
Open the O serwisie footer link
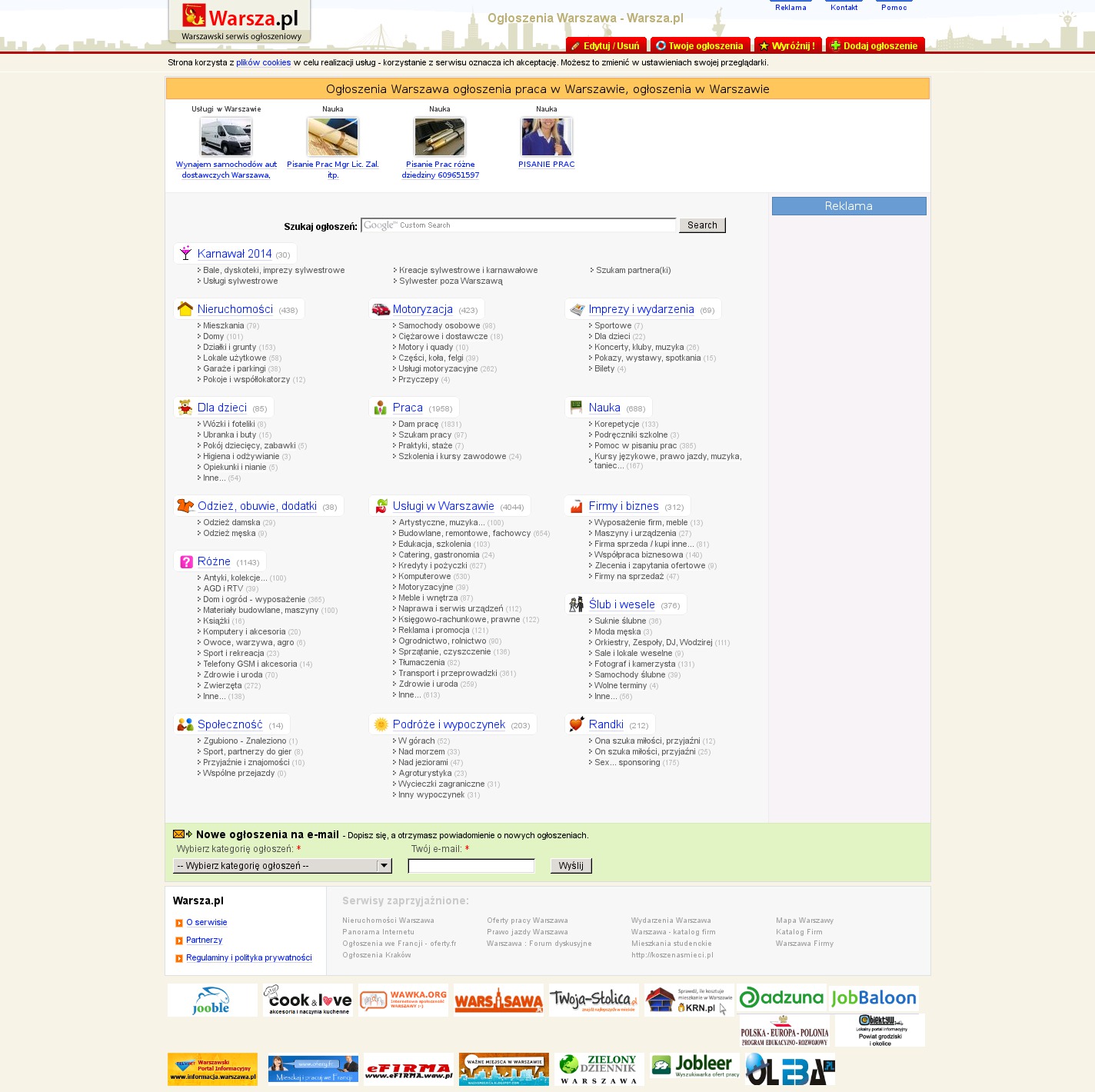[206, 923]
